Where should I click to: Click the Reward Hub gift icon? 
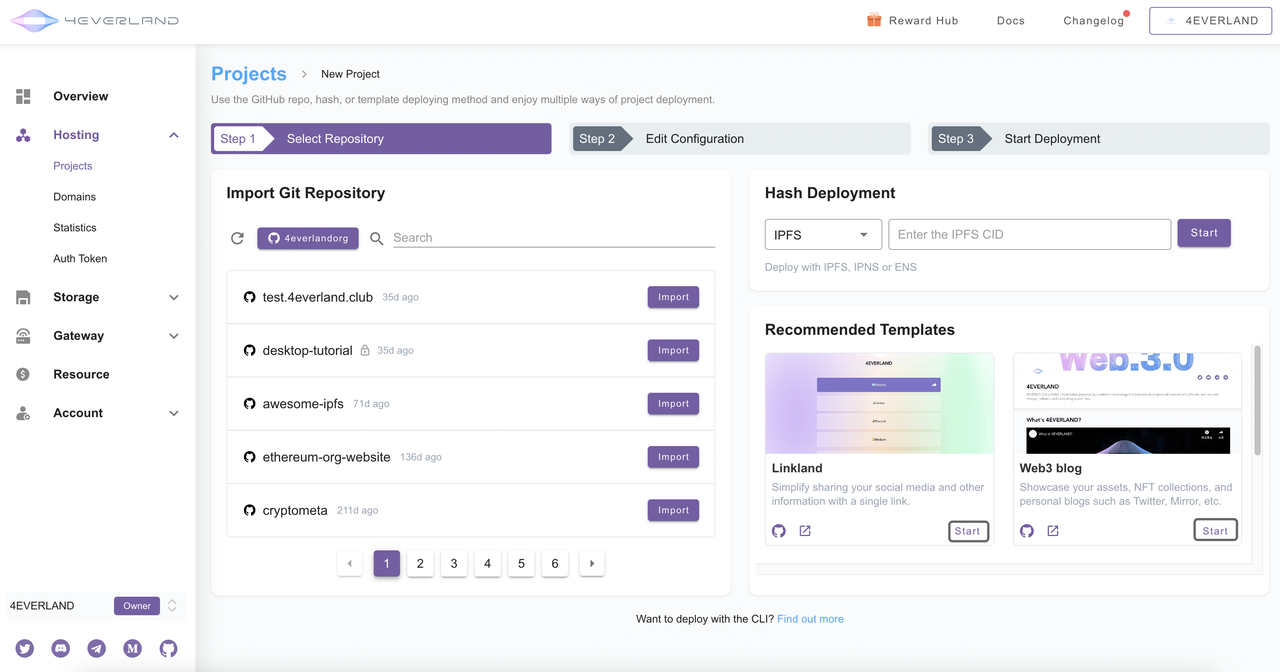(874, 20)
